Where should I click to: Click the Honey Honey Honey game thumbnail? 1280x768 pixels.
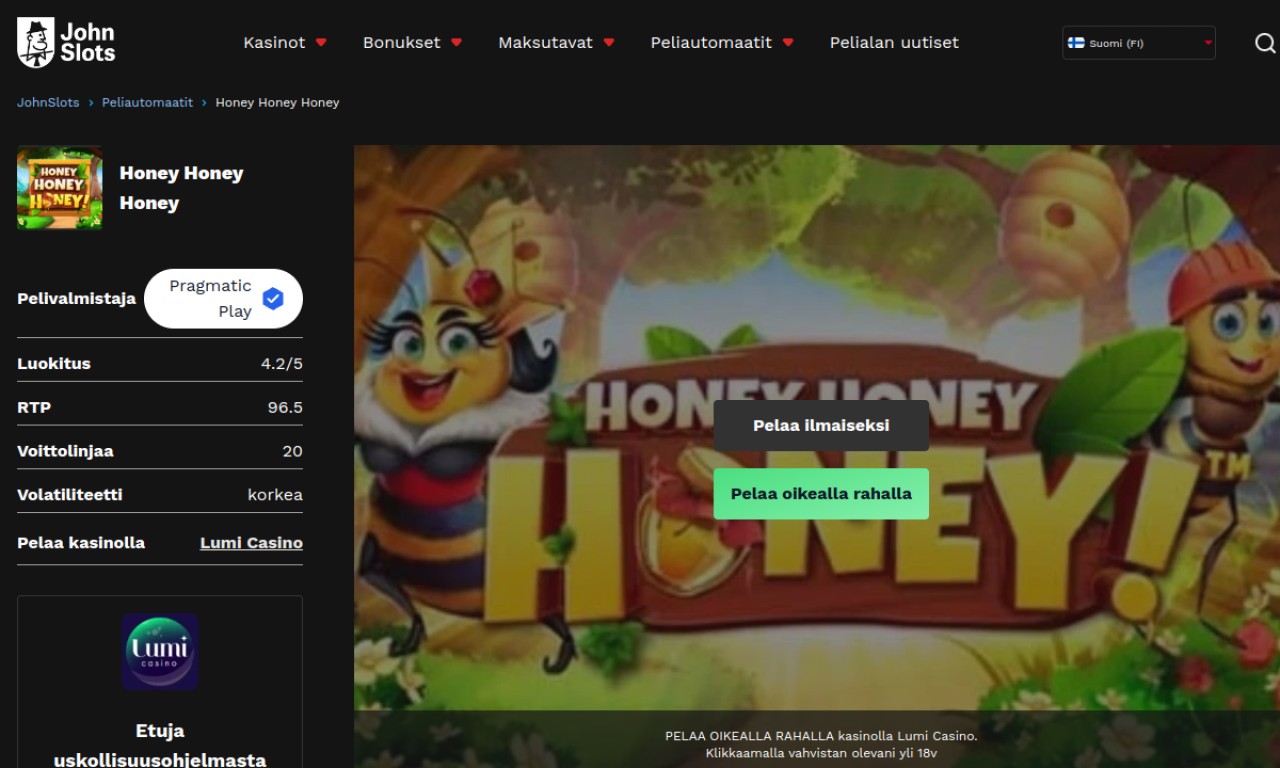click(60, 188)
